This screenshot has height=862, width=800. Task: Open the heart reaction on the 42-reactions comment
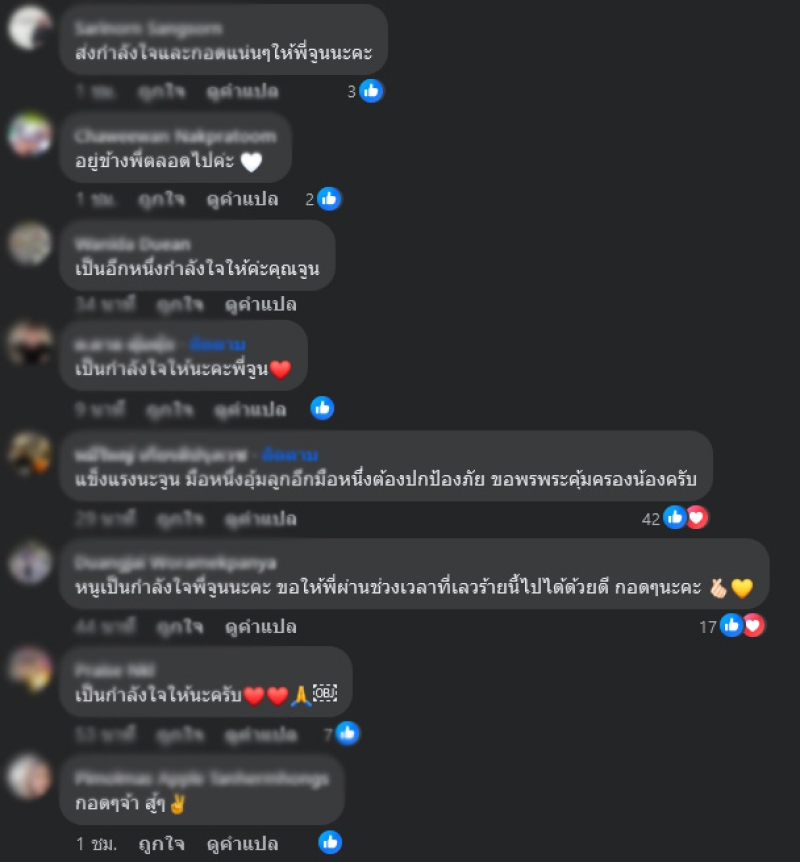(x=697, y=517)
